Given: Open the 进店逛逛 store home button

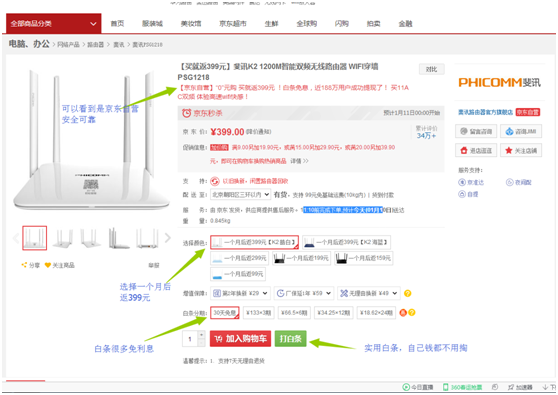Looking at the screenshot, I should tap(476, 151).
